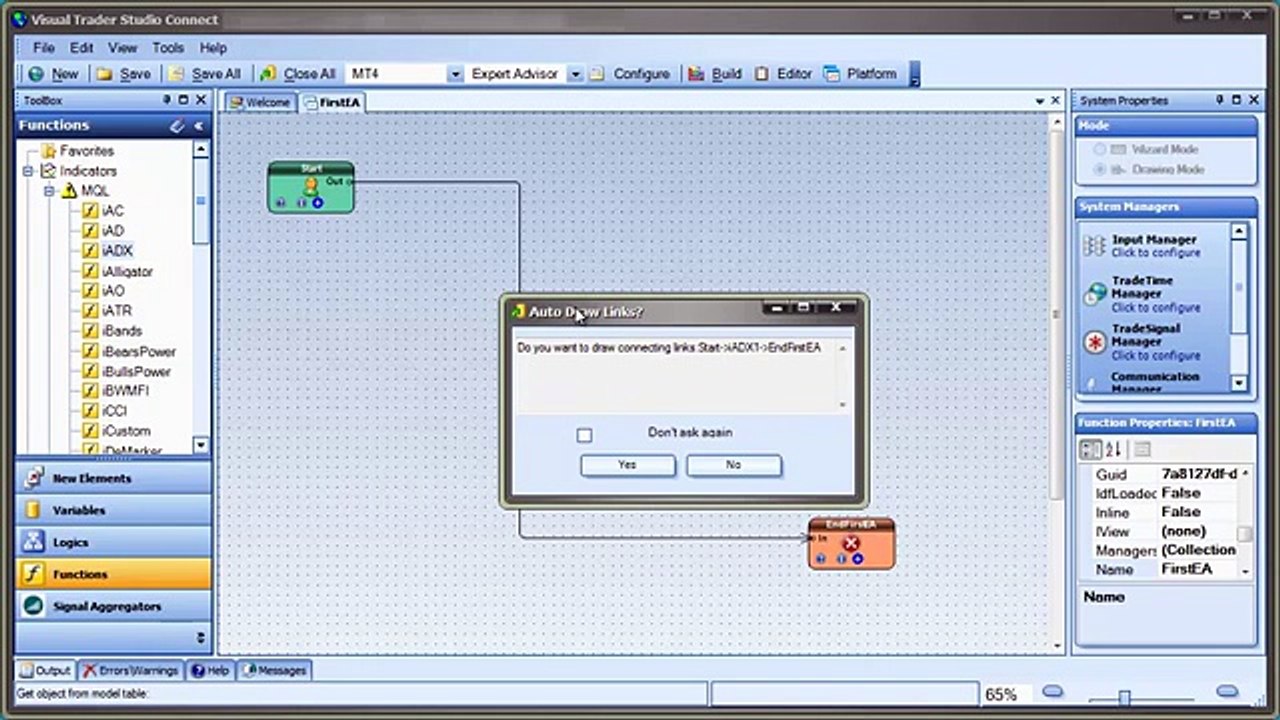Image resolution: width=1280 pixels, height=720 pixels.
Task: Click the iBullsPower function icon
Action: click(90, 371)
